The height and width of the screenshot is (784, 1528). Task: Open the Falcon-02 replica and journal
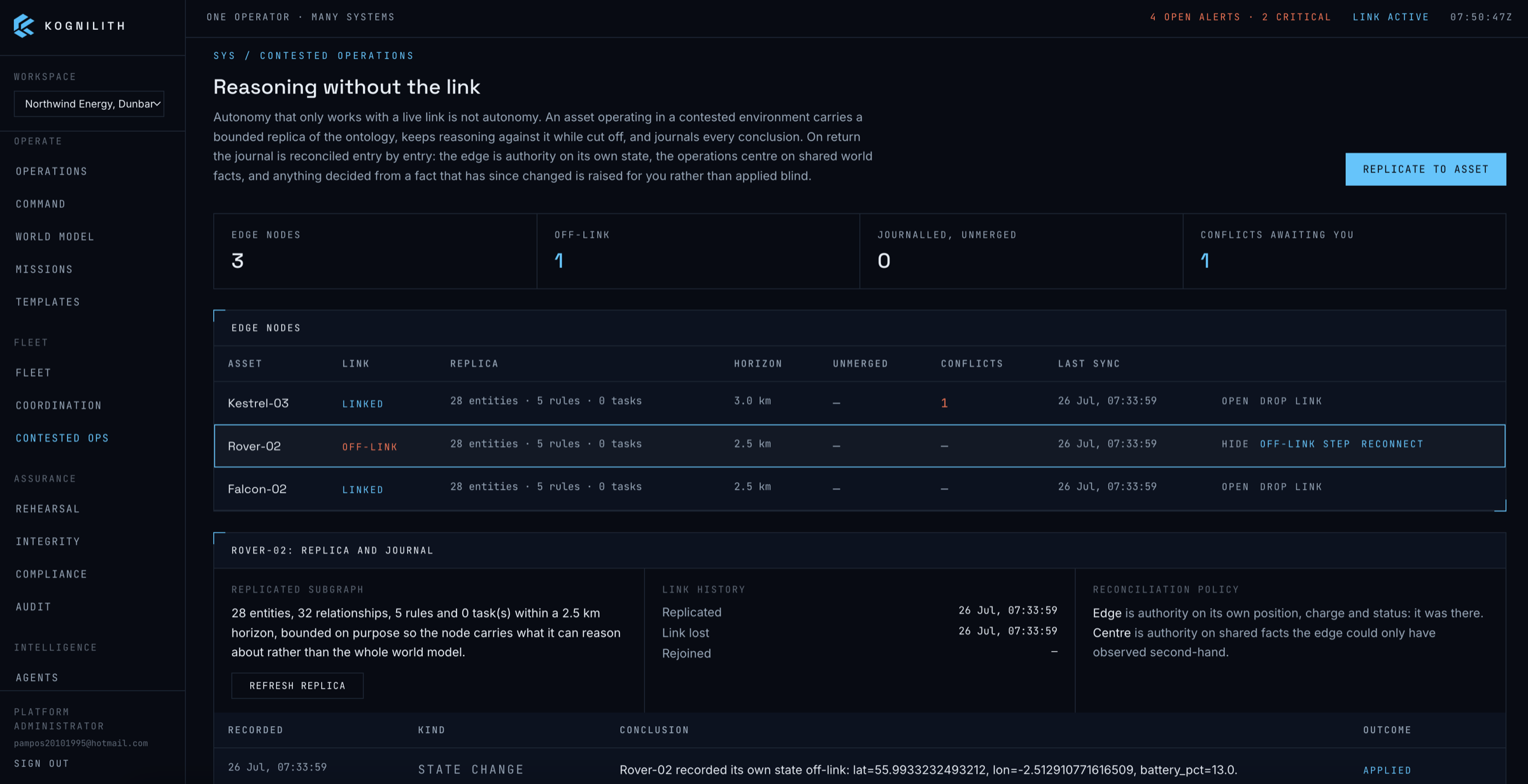[1235, 487]
